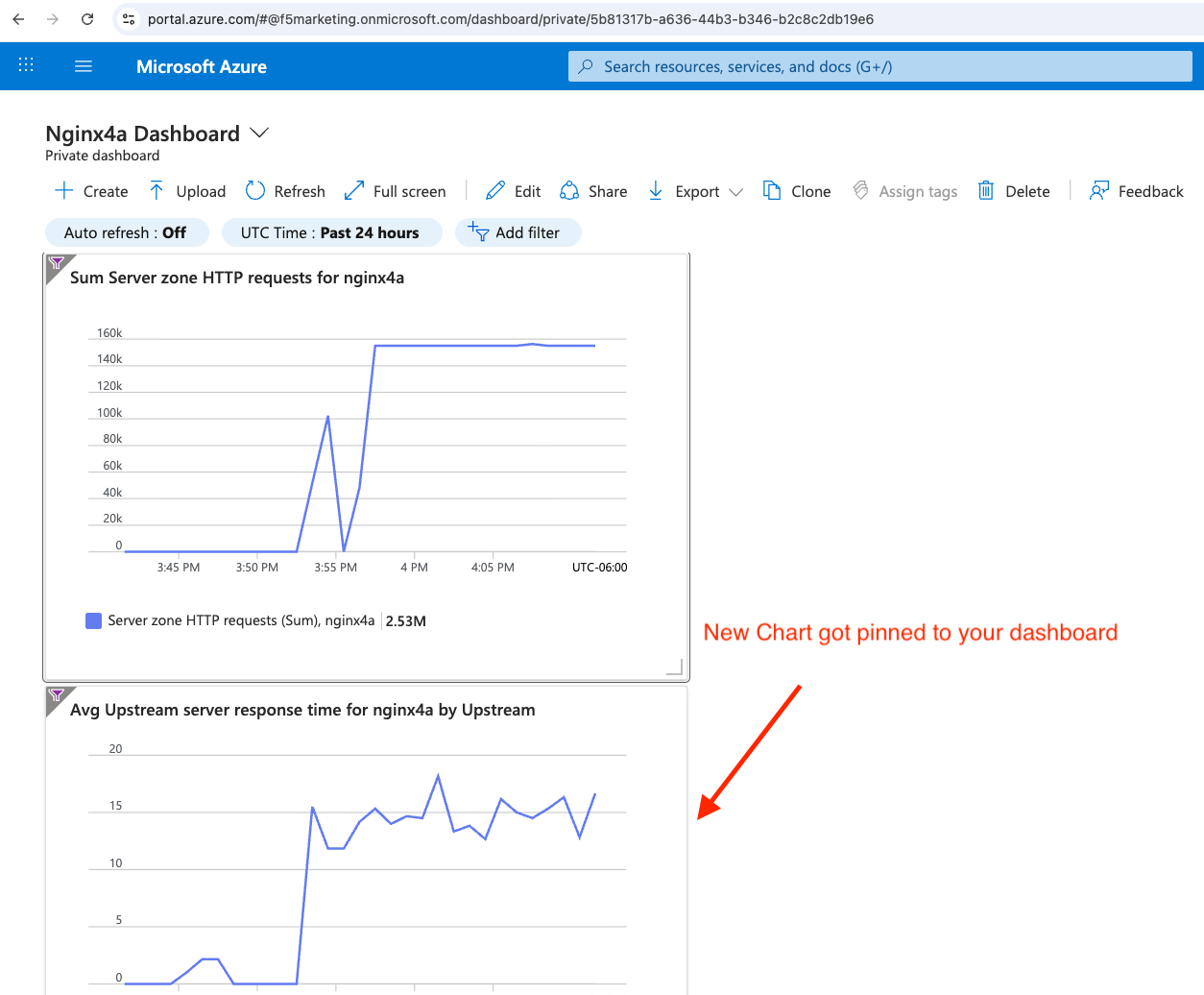Click the flat blue line at the top of the HTTP requests chart
Viewport: 1204px width, 995px height.
485,346
